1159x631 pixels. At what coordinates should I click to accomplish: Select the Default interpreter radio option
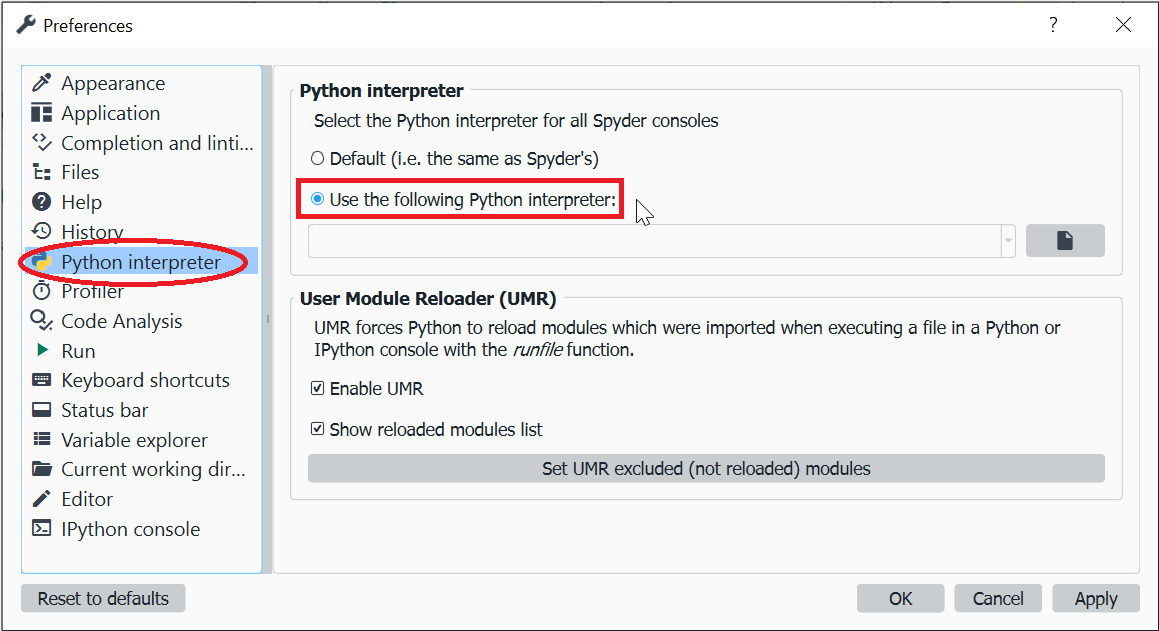pos(317,158)
